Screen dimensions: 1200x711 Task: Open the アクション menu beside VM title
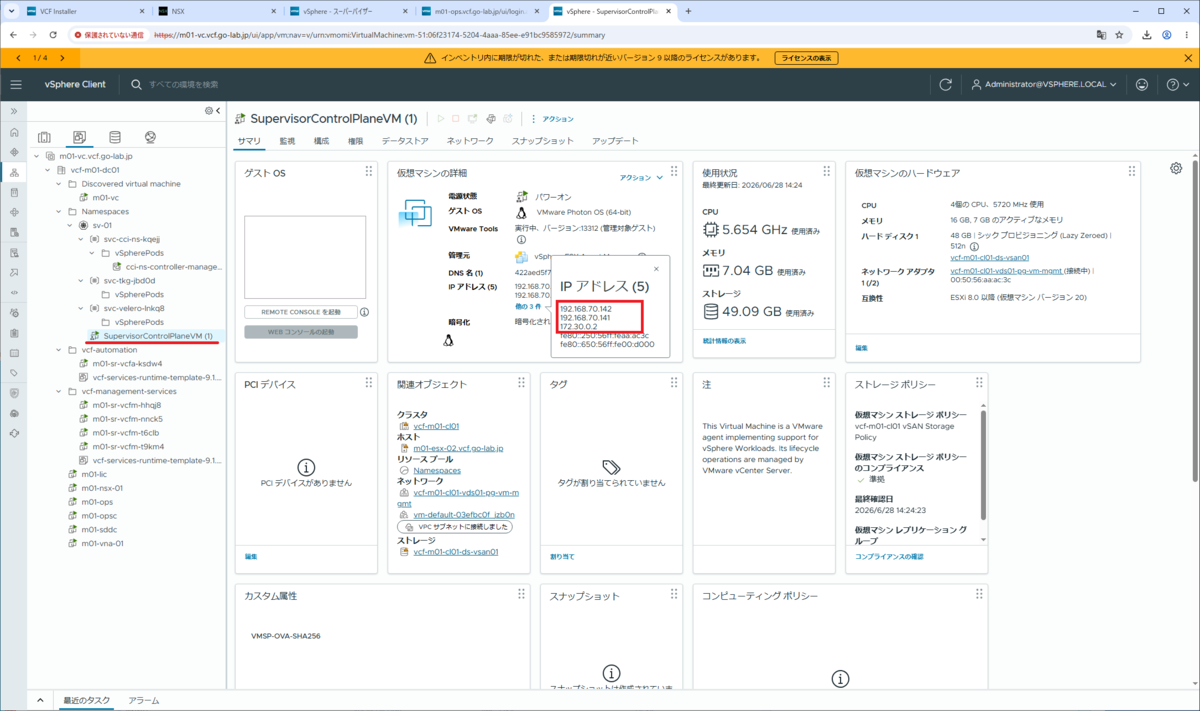tap(553, 119)
